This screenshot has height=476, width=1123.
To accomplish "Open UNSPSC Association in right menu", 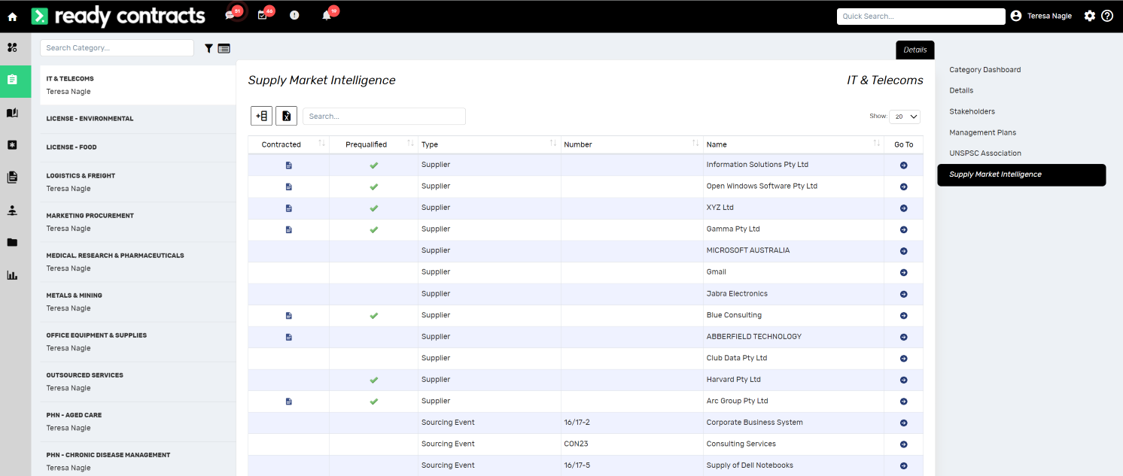I will (x=985, y=153).
